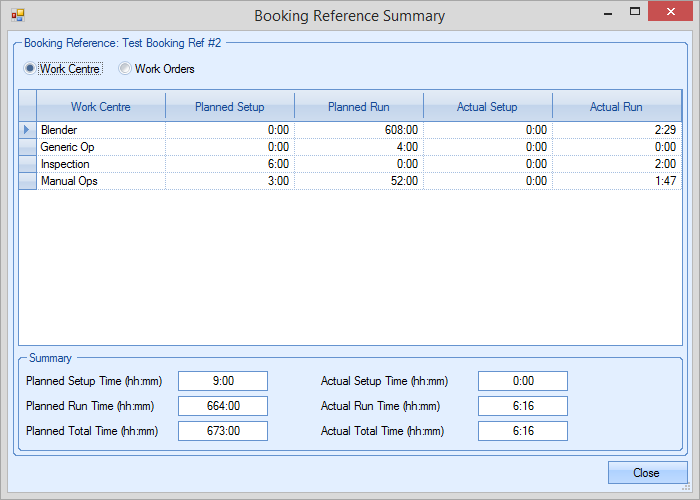Click the Planned Run column header
Screen dimensions: 700x500
click(358, 107)
